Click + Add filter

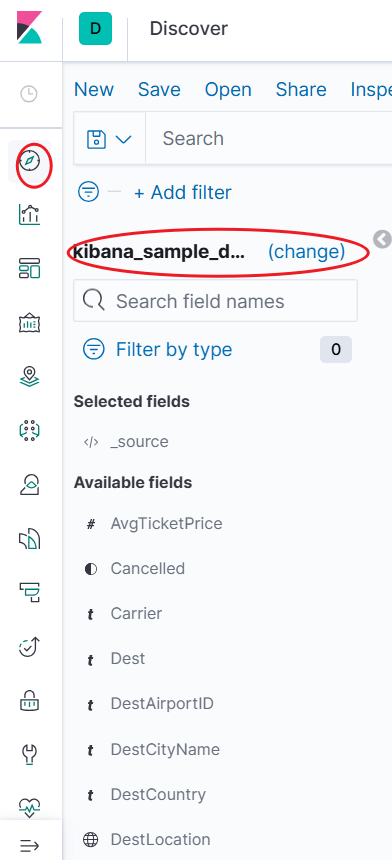point(183,193)
